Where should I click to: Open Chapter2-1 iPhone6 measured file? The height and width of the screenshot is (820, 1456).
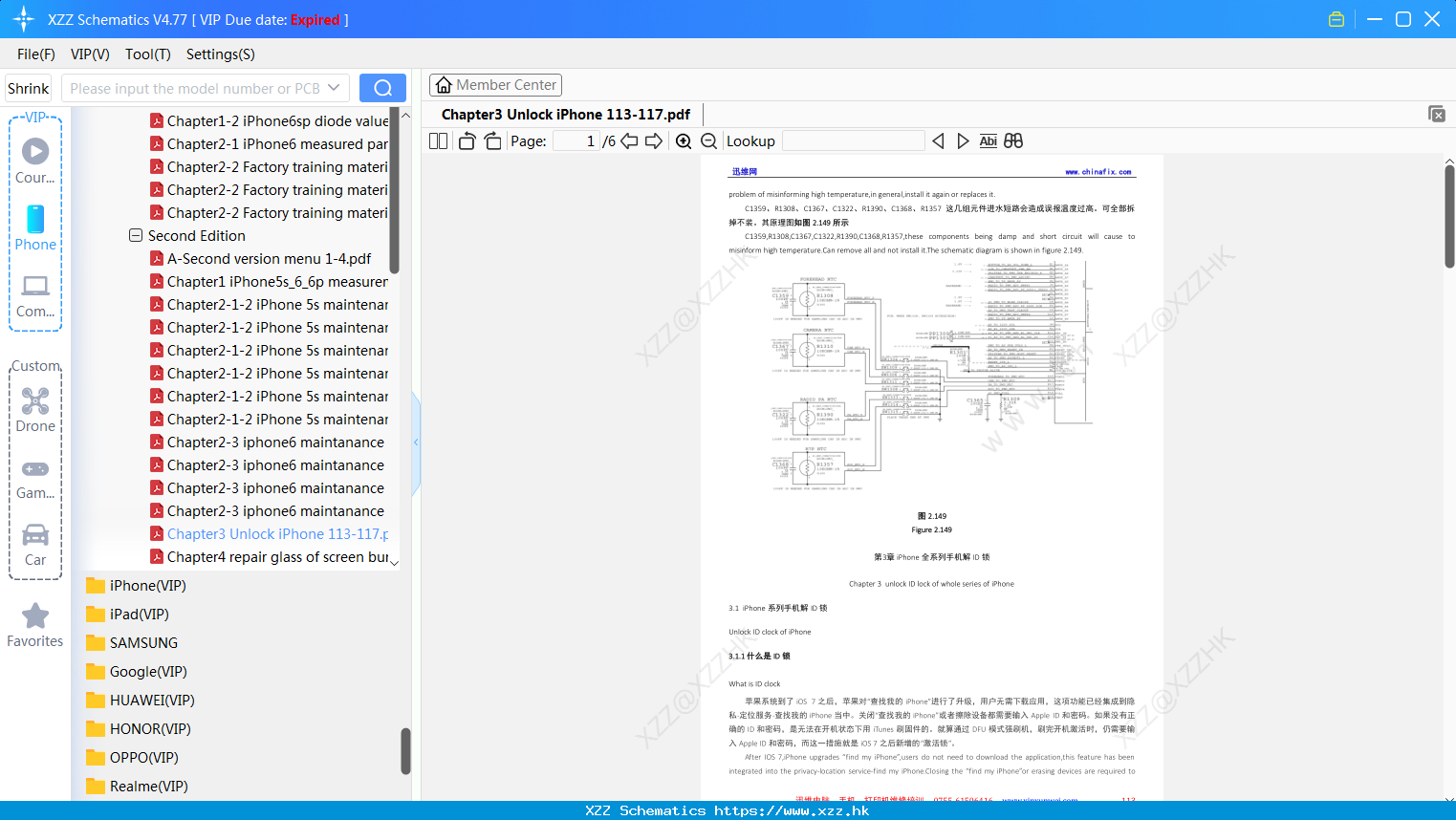click(269, 143)
